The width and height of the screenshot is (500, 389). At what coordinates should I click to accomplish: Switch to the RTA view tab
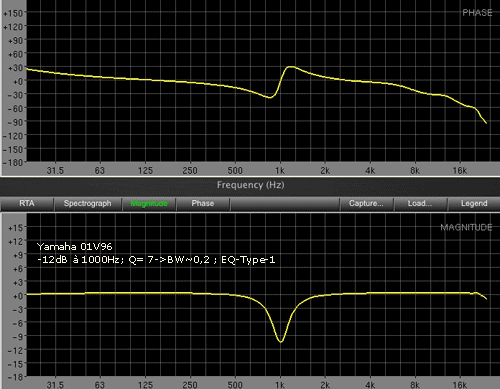[27, 204]
